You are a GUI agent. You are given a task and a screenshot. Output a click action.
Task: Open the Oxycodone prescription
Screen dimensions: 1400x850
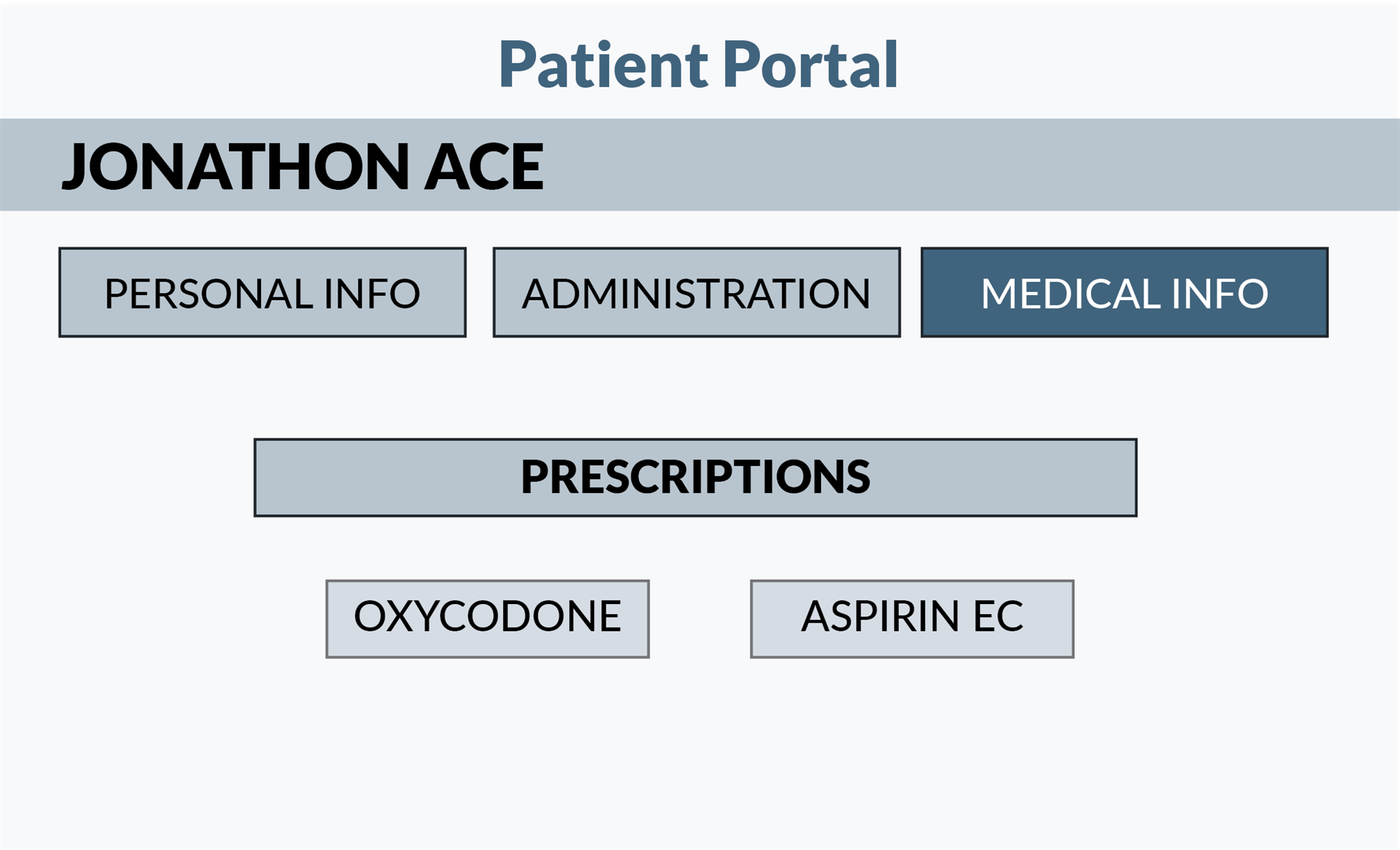coord(487,618)
